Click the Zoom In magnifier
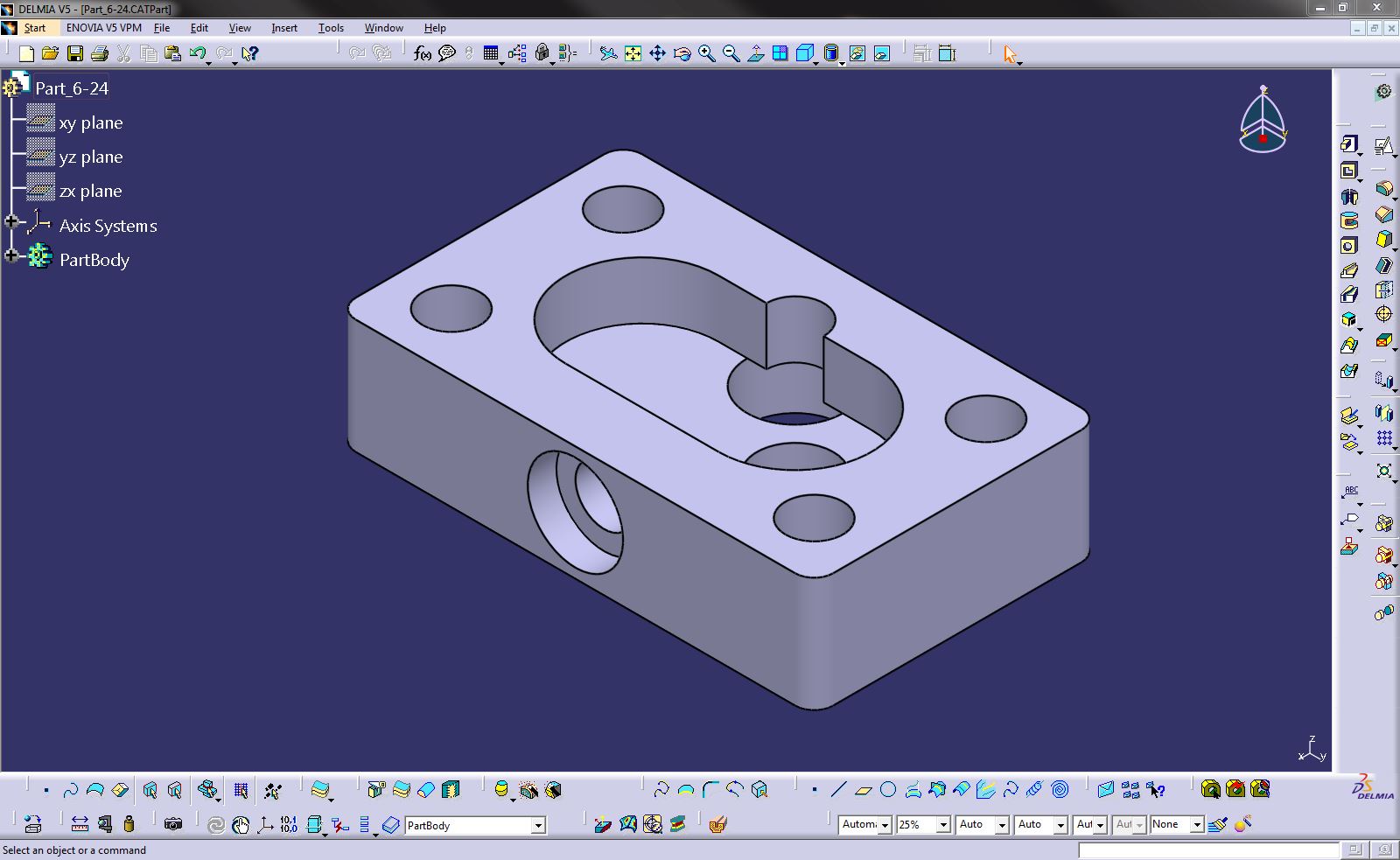Viewport: 1400px width, 860px height. click(706, 53)
